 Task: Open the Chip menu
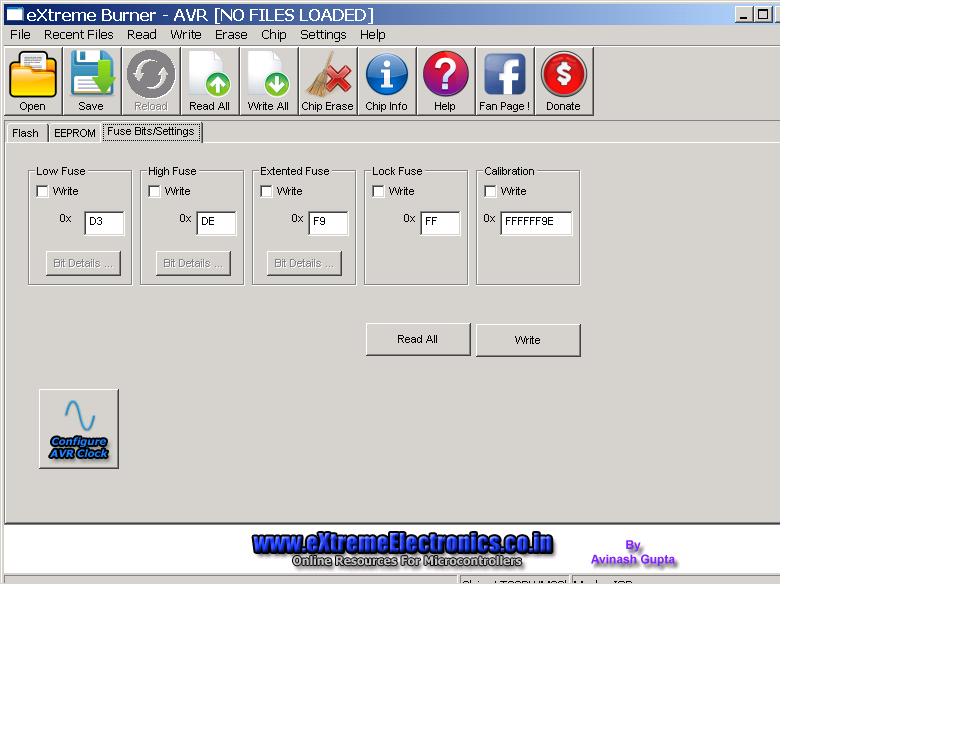[274, 35]
